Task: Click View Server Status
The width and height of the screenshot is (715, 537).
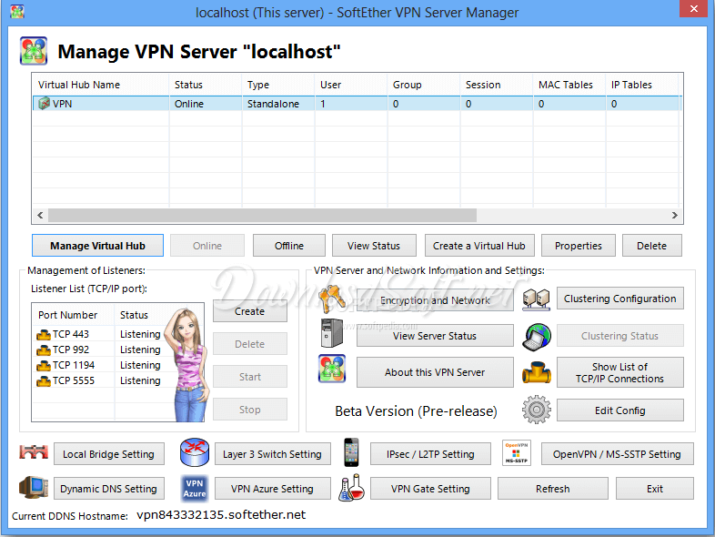Action: coord(435,336)
